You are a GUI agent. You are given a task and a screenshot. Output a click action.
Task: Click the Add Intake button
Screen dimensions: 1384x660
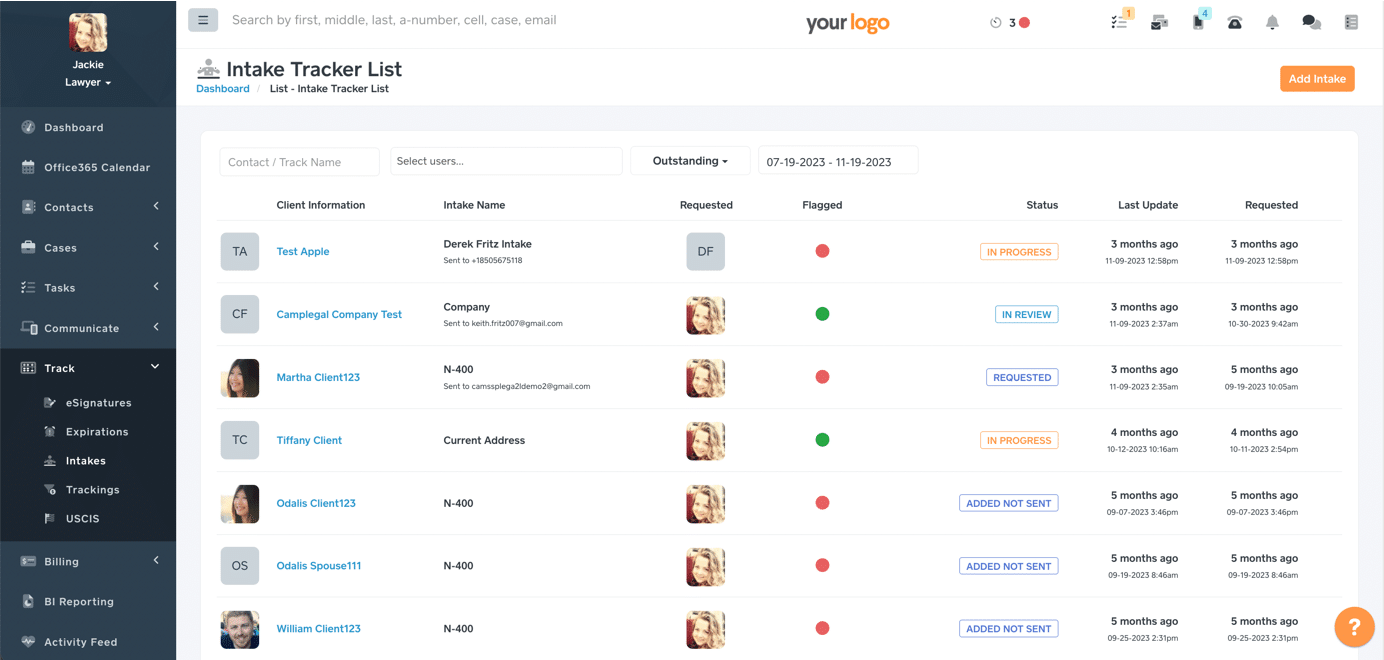[x=1316, y=79]
